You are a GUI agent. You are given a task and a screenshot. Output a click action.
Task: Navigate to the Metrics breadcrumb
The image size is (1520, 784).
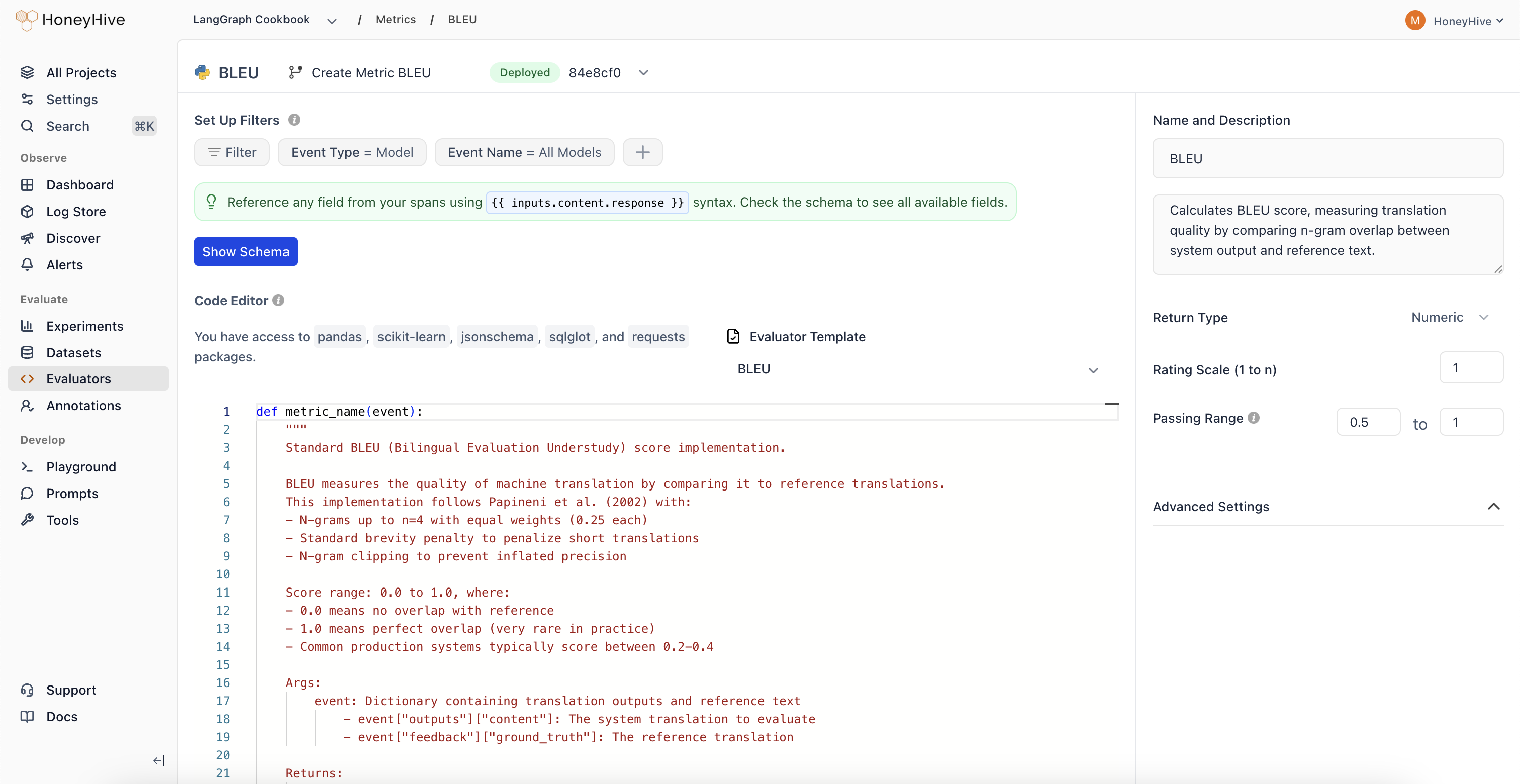coord(396,19)
